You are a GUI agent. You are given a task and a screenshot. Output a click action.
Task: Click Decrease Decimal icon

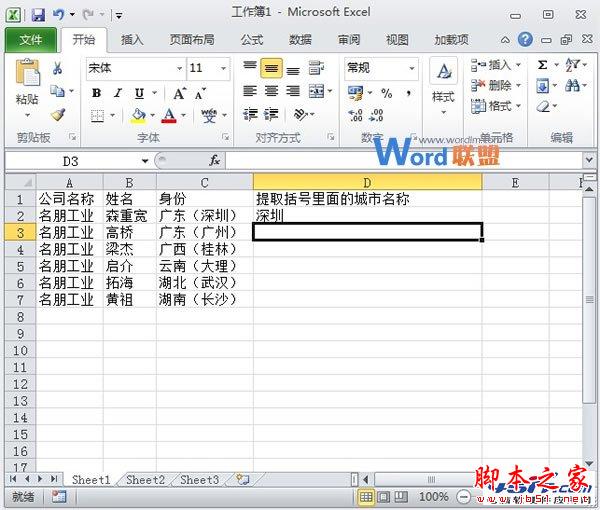tap(376, 115)
